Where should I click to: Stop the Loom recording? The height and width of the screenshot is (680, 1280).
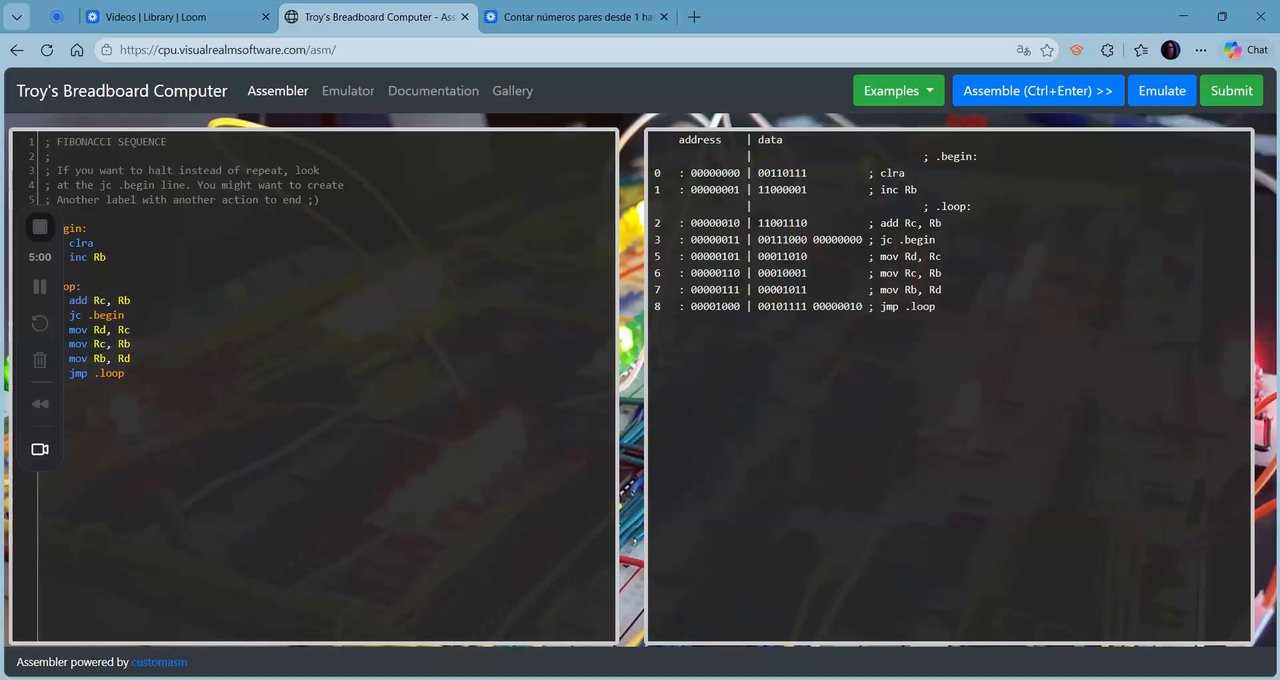(40, 227)
